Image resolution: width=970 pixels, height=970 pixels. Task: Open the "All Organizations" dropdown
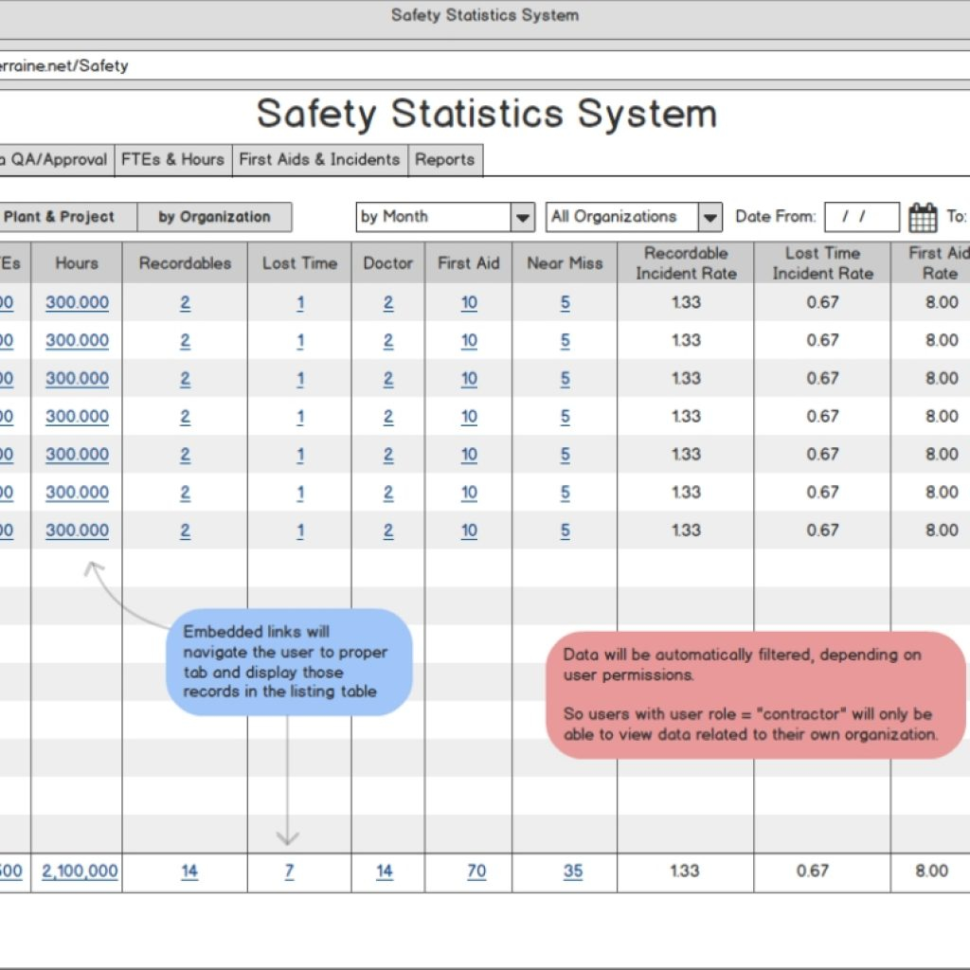point(620,216)
